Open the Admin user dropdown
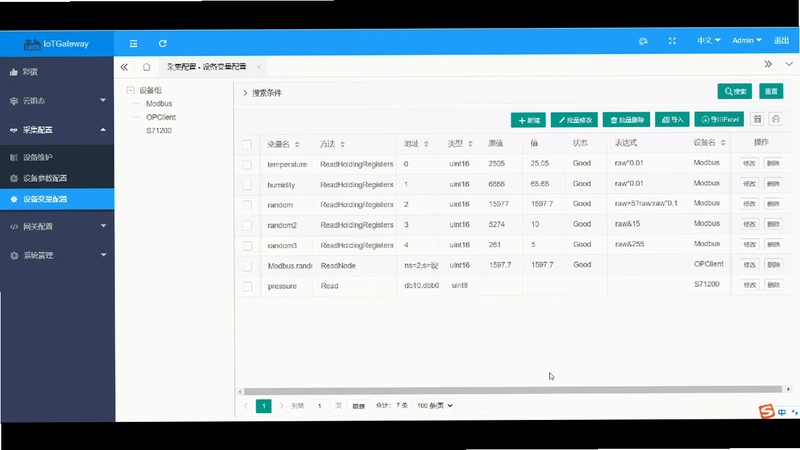 pyautogui.click(x=747, y=40)
